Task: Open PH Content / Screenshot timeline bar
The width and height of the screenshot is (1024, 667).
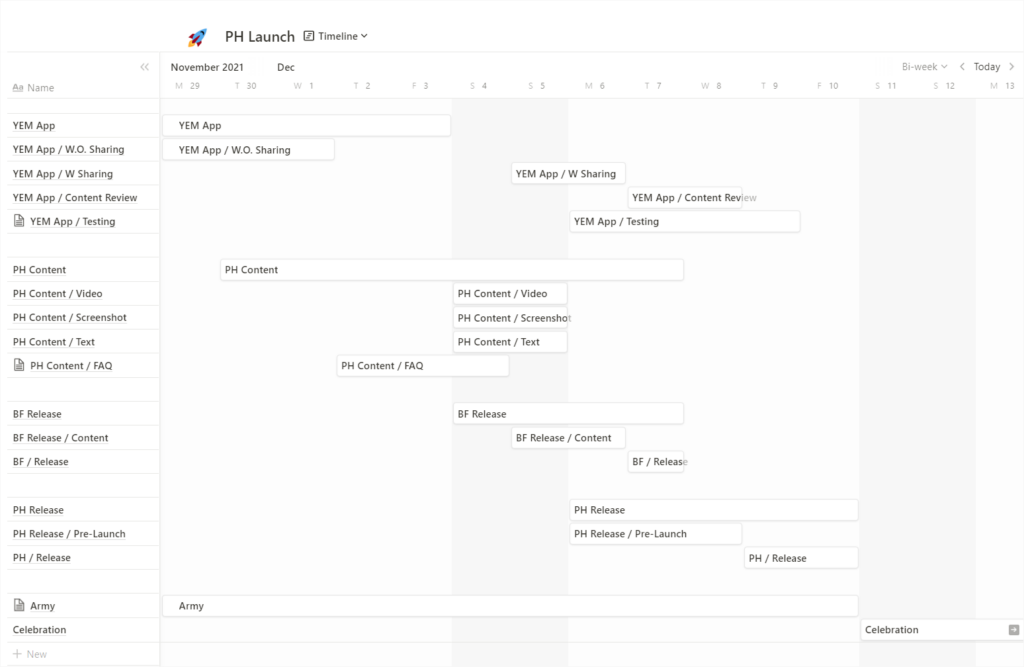Action: click(x=510, y=318)
